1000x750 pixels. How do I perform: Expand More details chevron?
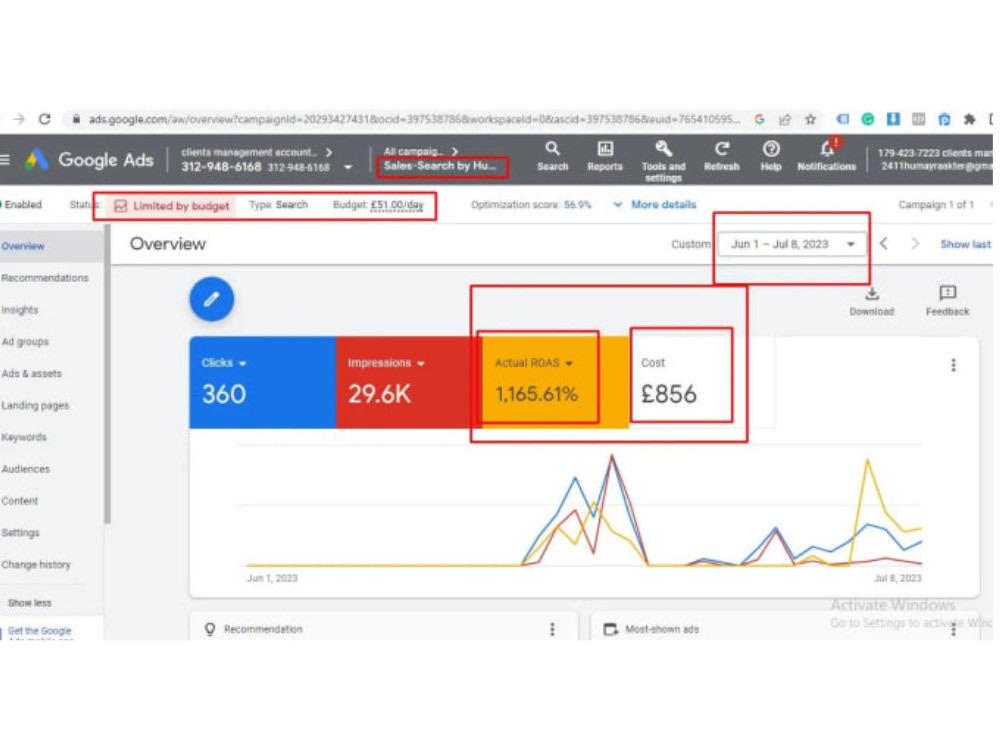click(617, 205)
